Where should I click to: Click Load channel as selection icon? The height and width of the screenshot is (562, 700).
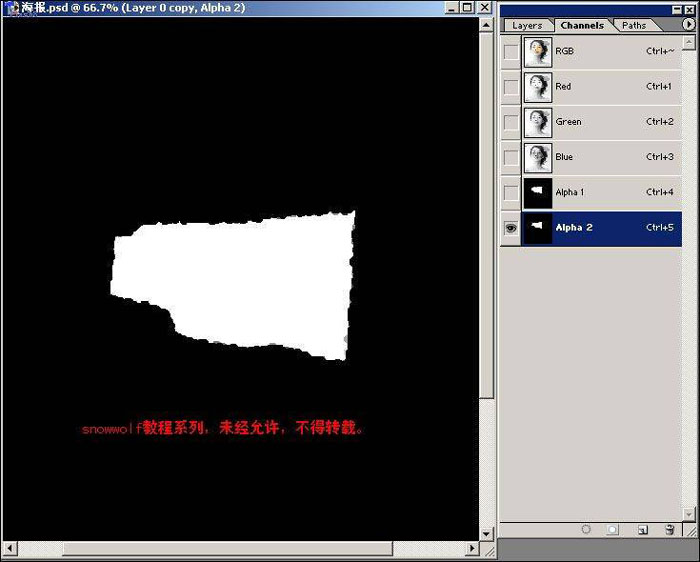[x=586, y=530]
